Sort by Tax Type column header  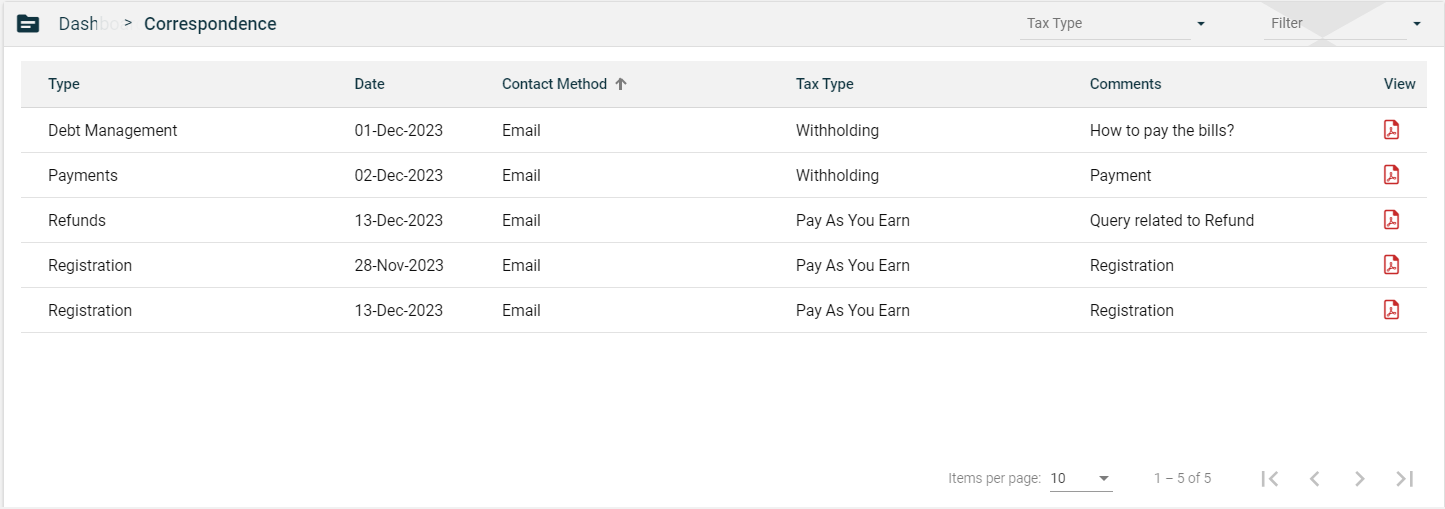tap(824, 84)
